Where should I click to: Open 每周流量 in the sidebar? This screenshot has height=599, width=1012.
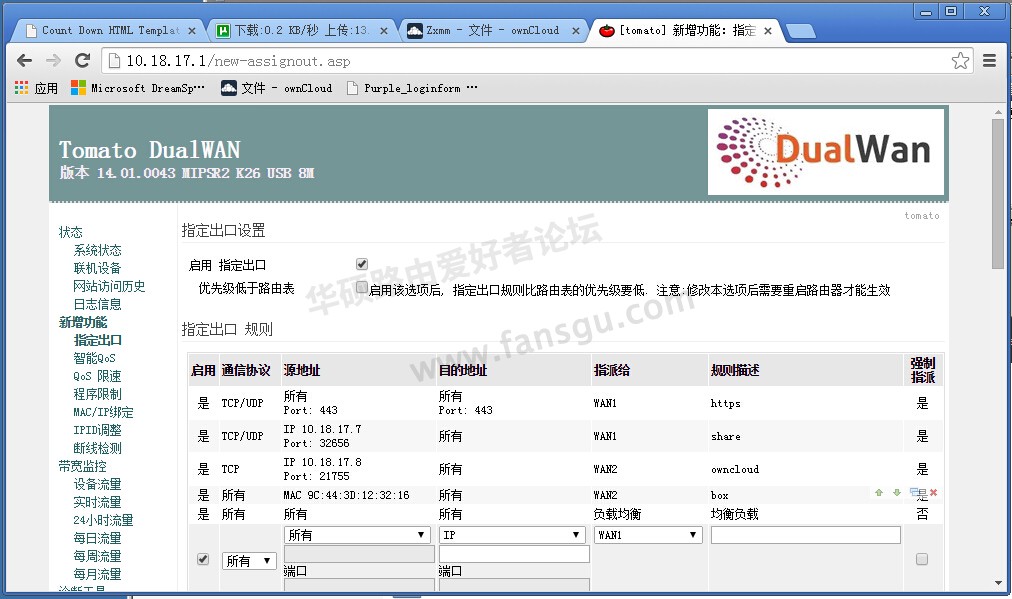click(97, 556)
